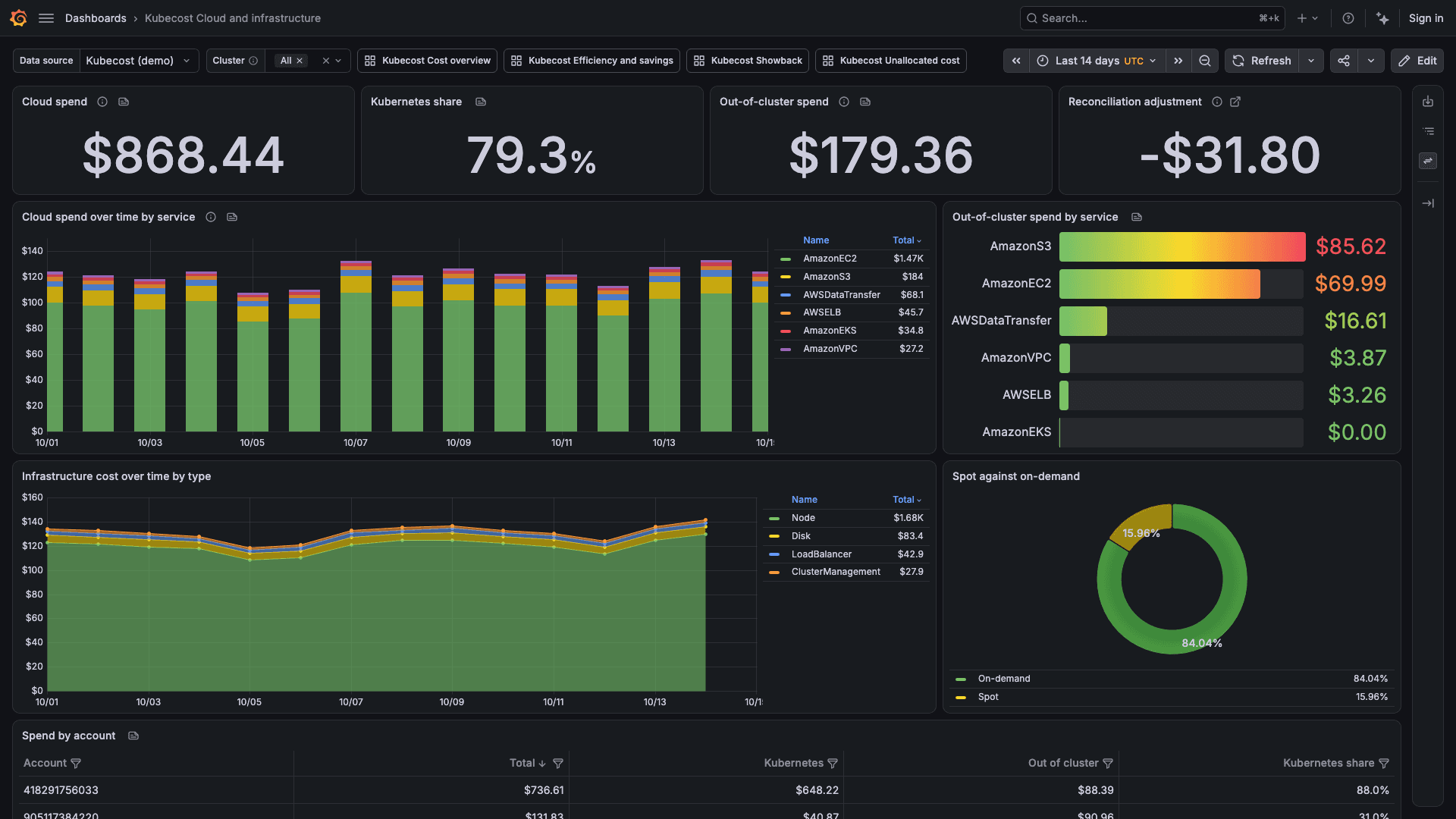Viewport: 1456px width, 819px height.
Task: Click the Kubernetes share panel link icon
Action: (481, 102)
